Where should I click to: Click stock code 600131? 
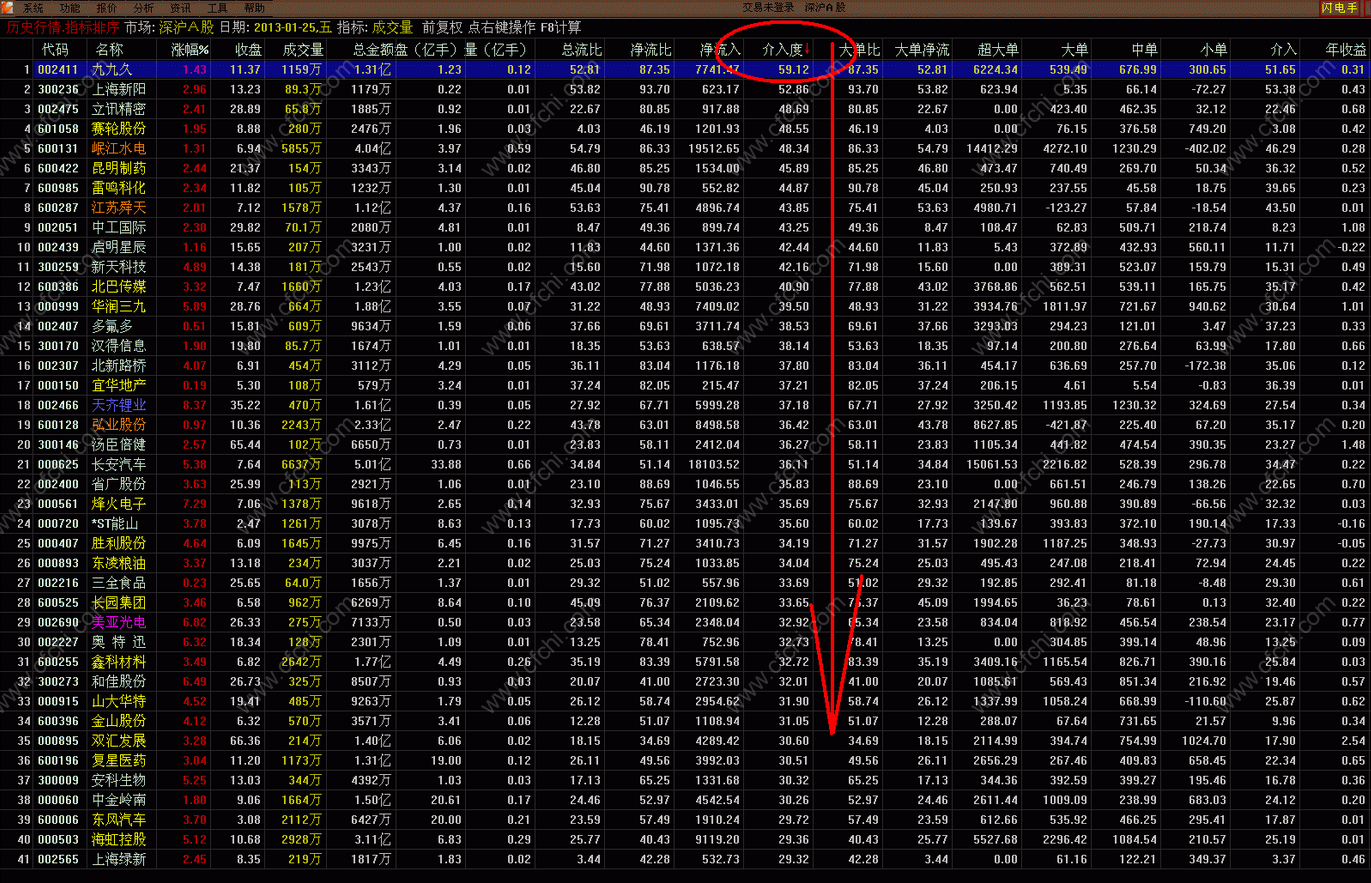[x=57, y=148]
